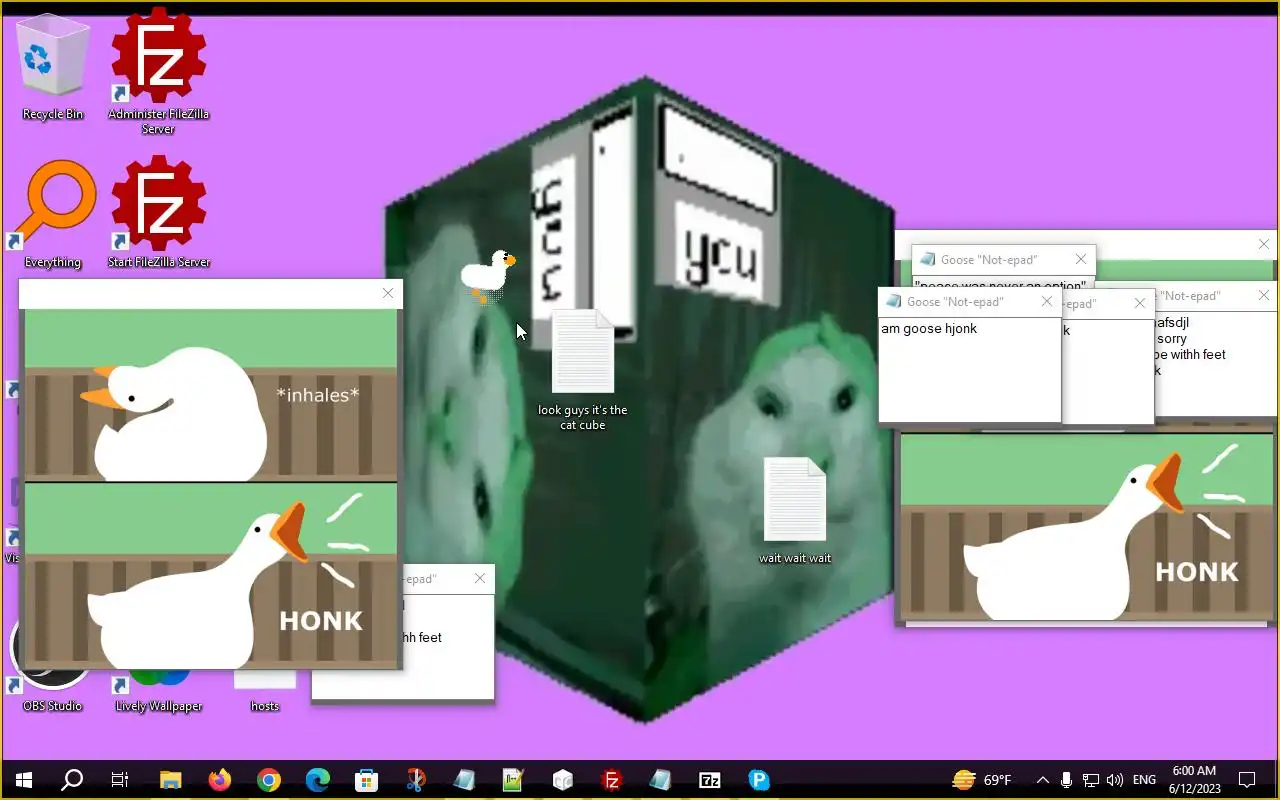
Task: Open the OBS Studio shortcut label
Action: coord(53,706)
